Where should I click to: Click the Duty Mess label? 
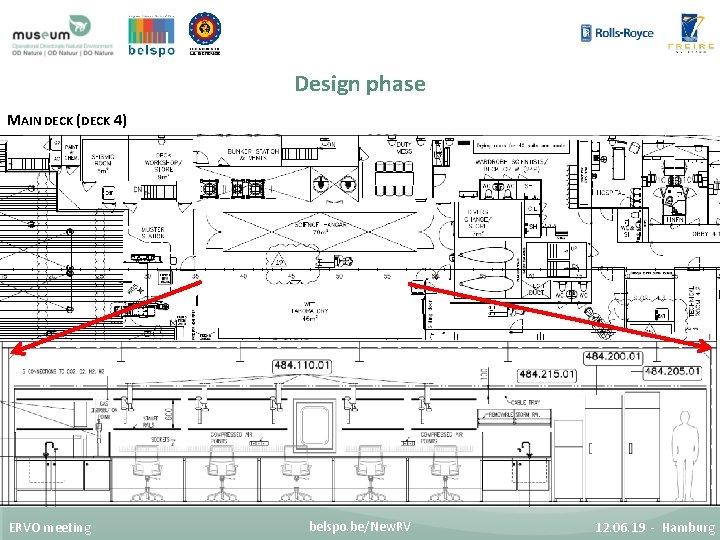(404, 148)
